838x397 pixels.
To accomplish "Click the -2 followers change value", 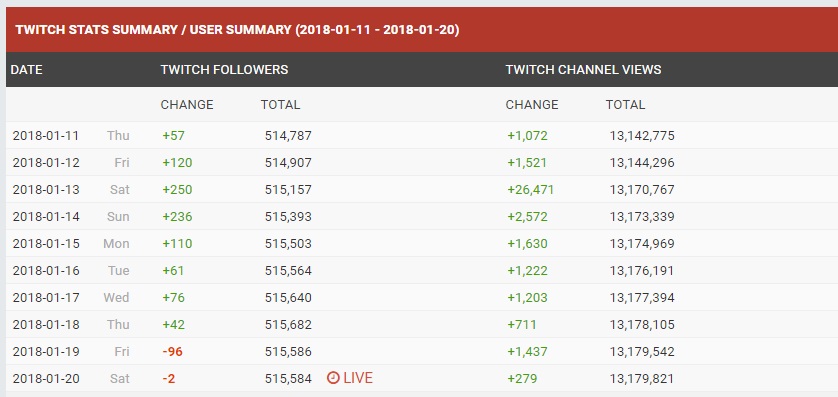I will click(169, 379).
